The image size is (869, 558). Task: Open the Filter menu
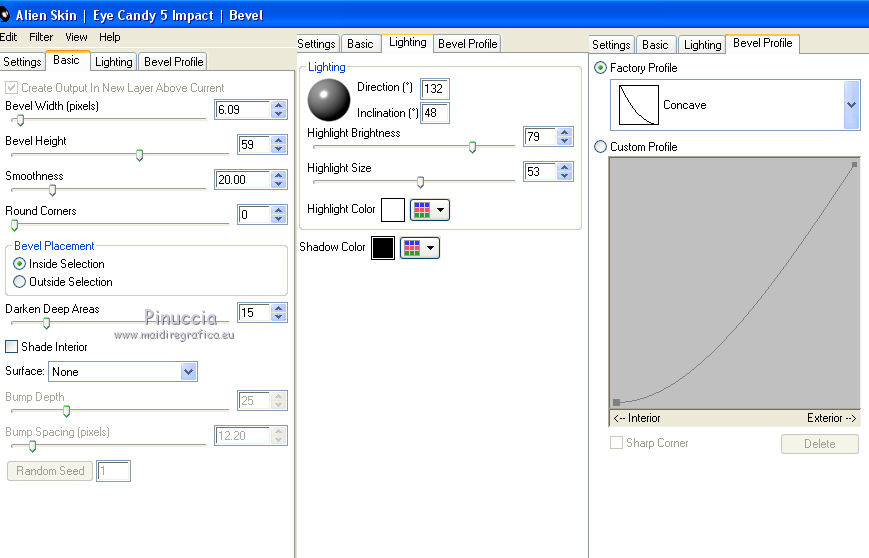41,37
